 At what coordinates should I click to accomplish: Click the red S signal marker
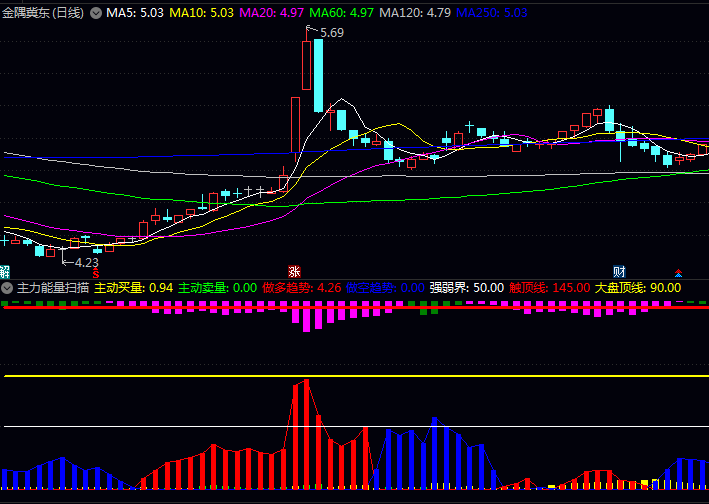[x=95, y=273]
